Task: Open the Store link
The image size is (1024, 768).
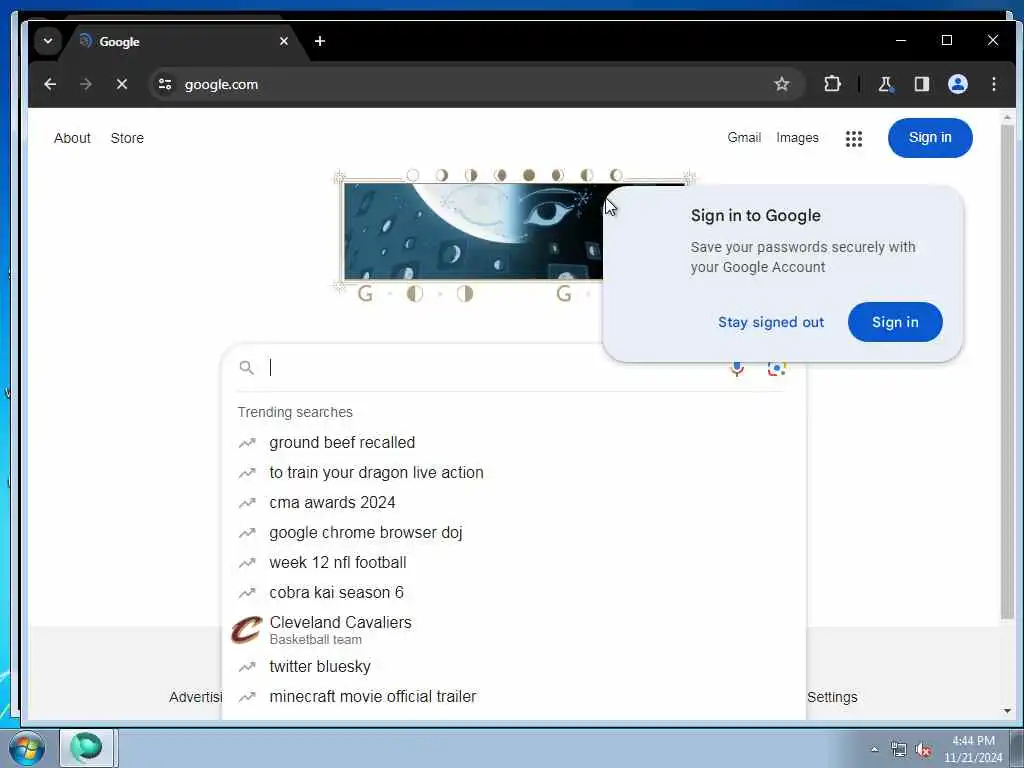Action: (x=127, y=138)
